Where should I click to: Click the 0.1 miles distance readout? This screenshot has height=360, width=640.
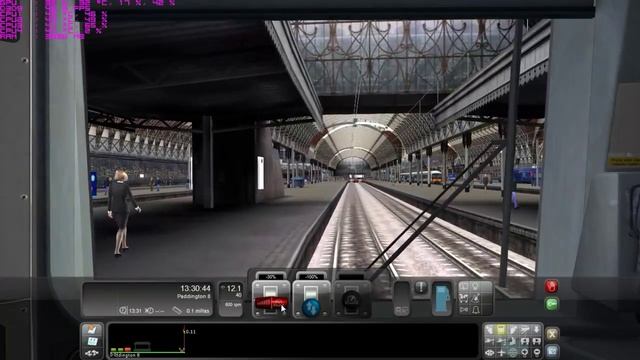point(197,311)
